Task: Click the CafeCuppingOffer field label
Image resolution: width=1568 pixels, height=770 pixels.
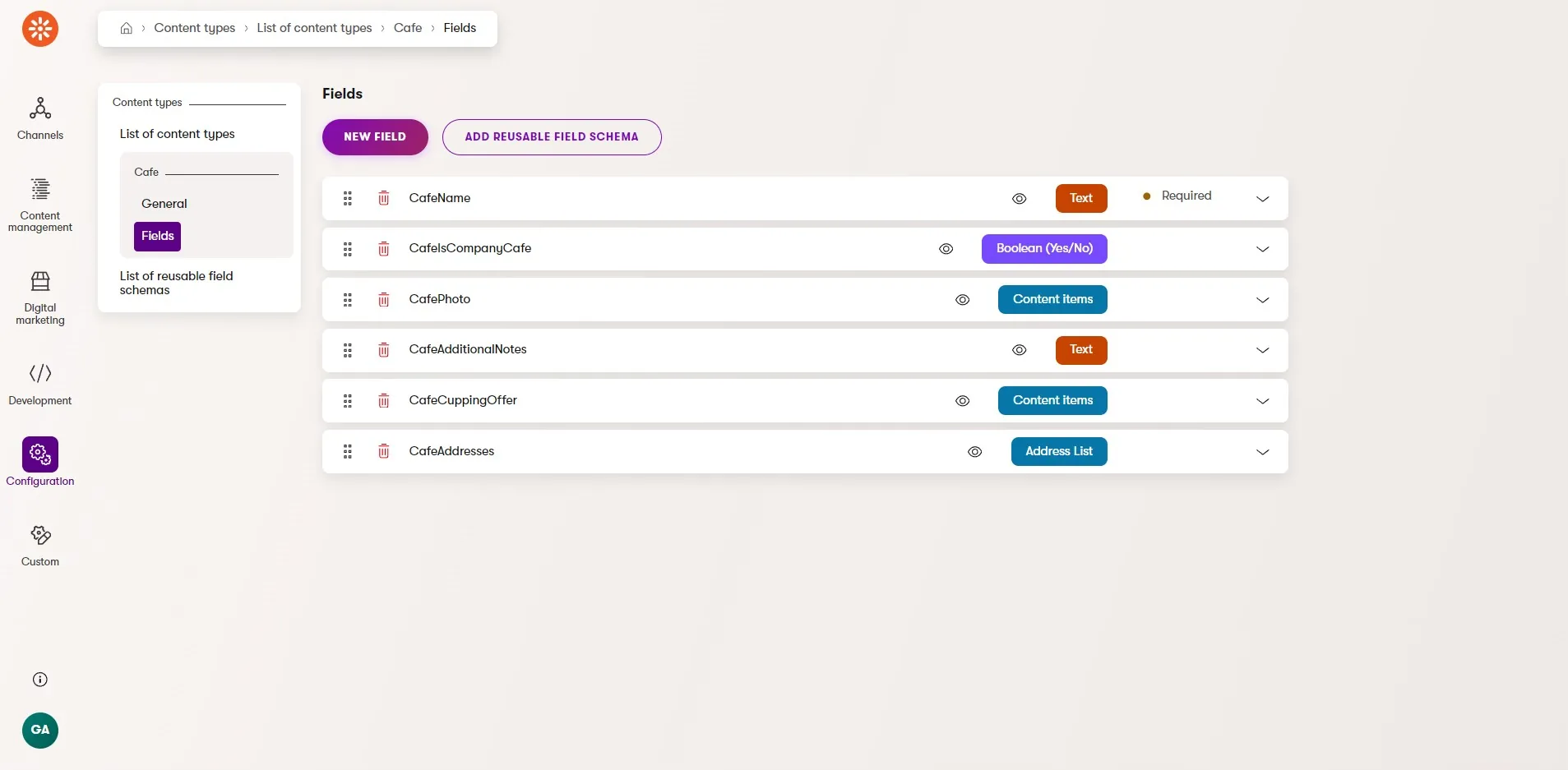Action: [463, 400]
